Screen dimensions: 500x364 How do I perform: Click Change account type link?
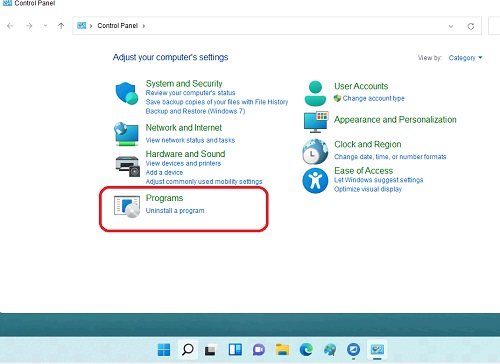(373, 98)
